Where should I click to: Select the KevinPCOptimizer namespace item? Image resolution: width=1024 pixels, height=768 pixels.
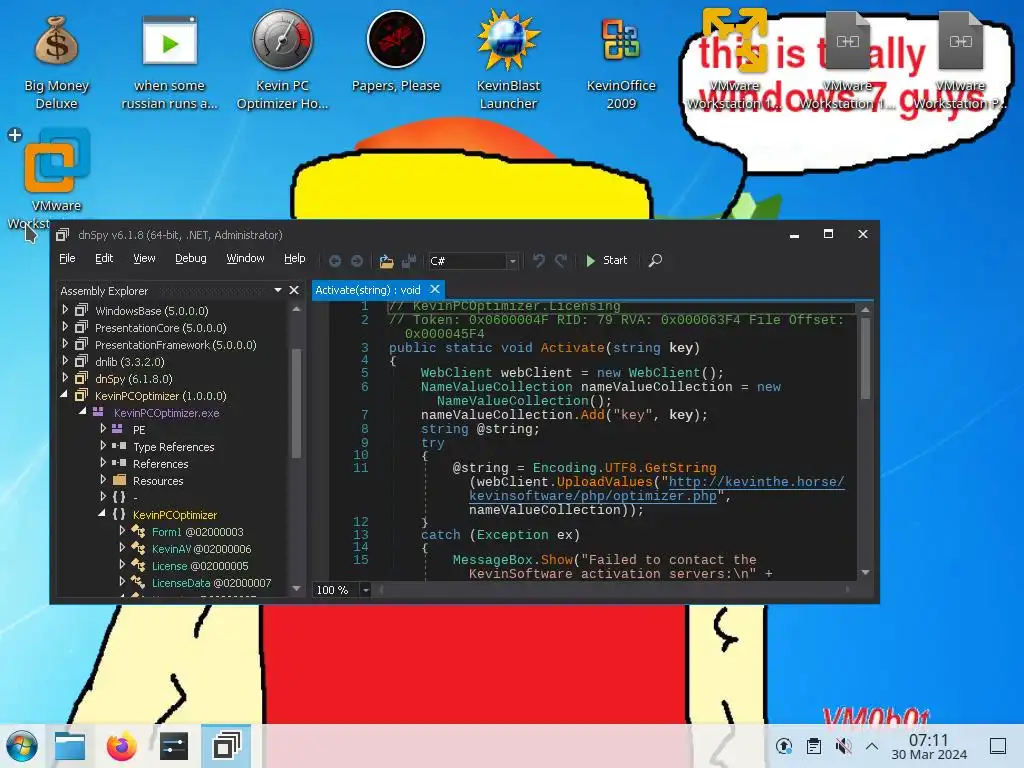pyautogui.click(x=174, y=515)
